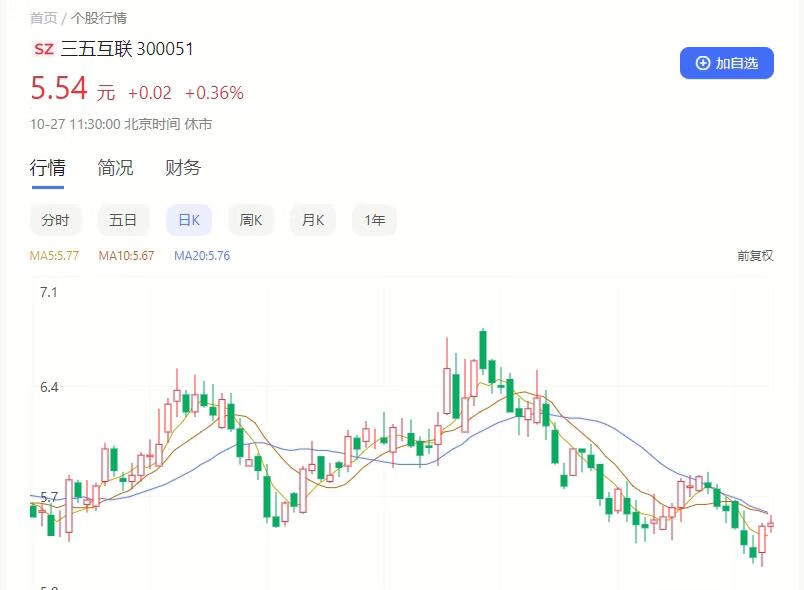This screenshot has height=590, width=804.
Task: Click the current price 5.54
Action: point(59,88)
